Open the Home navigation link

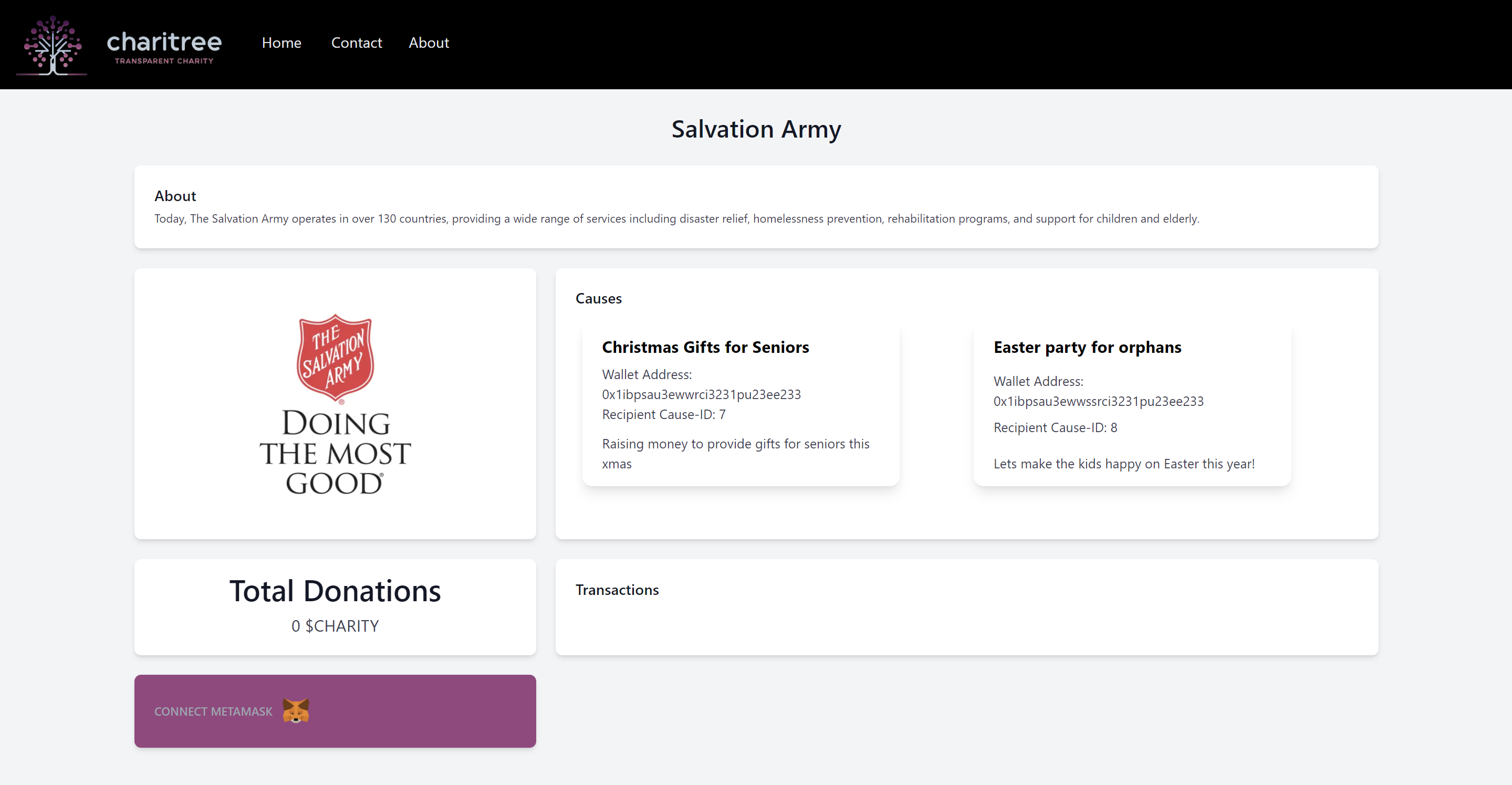[281, 43]
